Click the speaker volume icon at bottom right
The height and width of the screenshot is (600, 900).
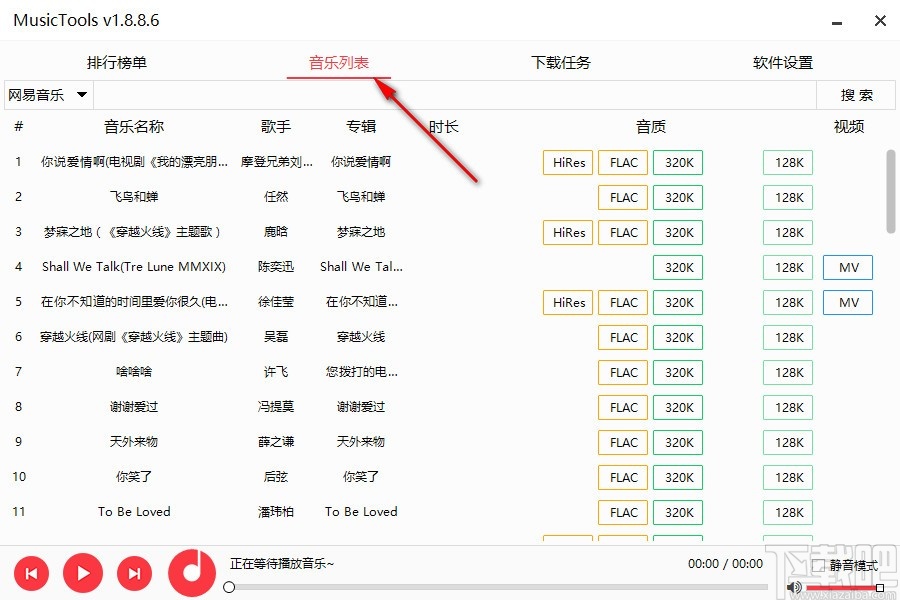795,587
